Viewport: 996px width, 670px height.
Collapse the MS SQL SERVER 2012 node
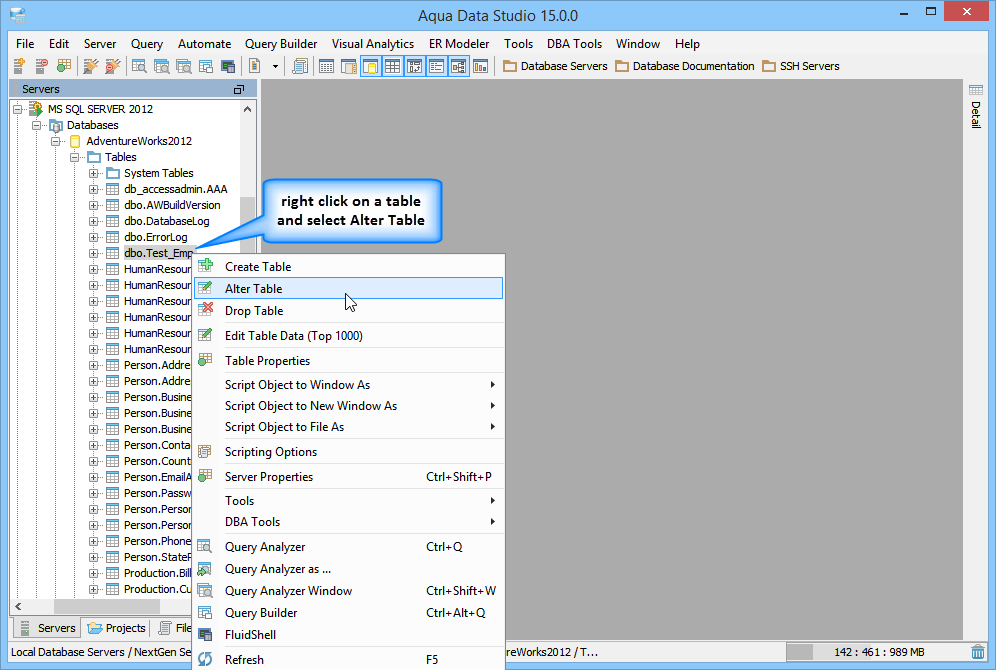coord(17,109)
